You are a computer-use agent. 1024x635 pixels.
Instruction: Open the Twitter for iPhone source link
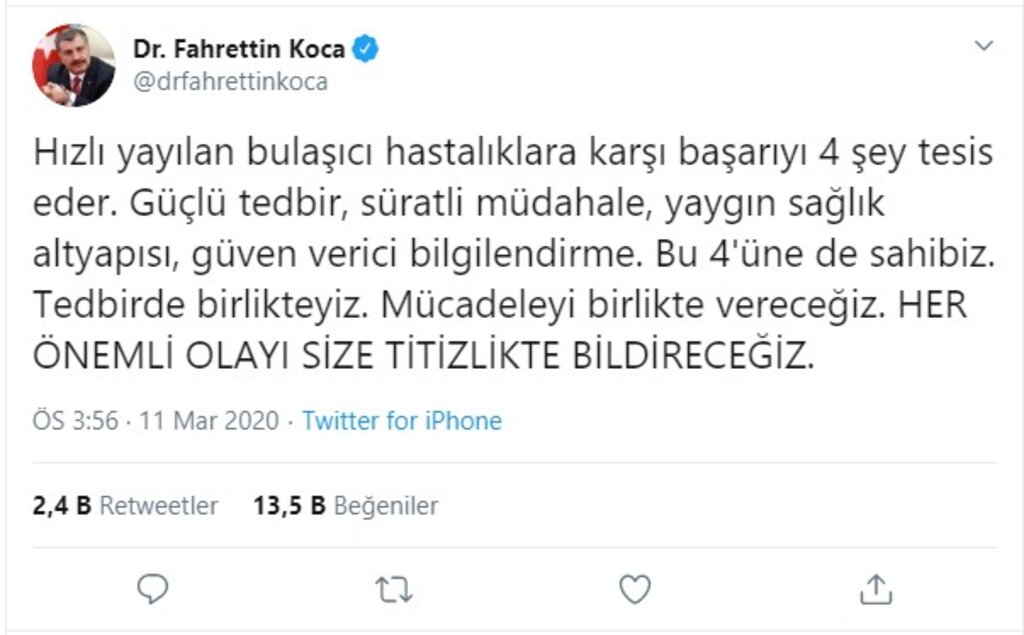coord(402,420)
